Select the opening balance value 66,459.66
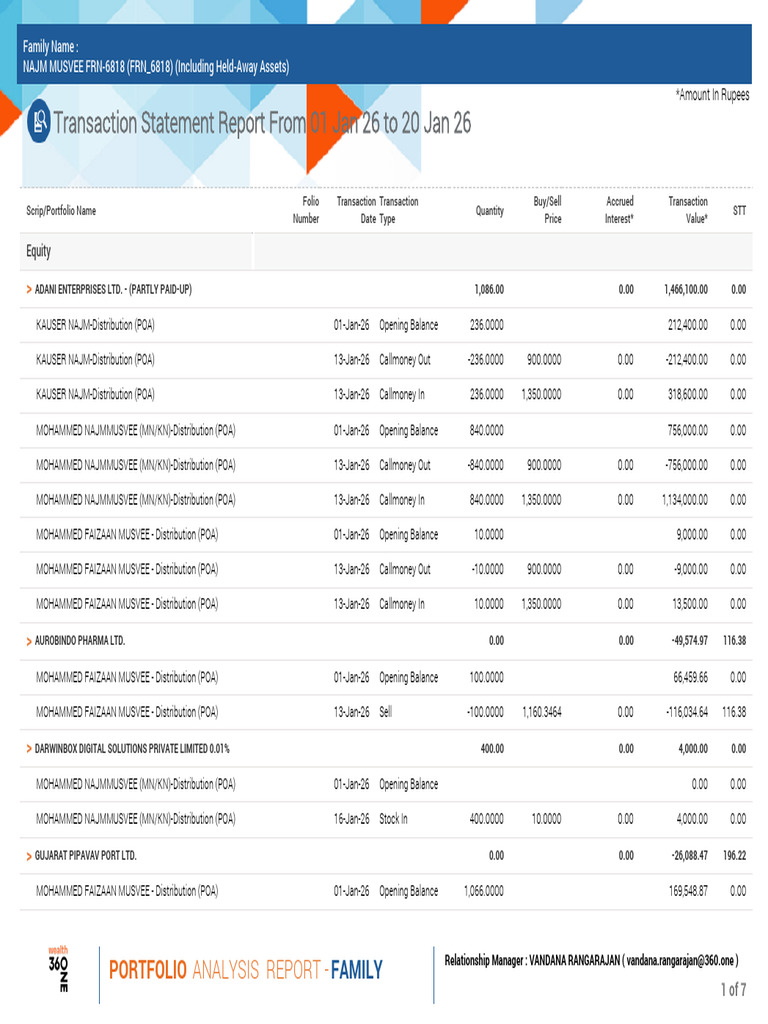 tap(691, 677)
